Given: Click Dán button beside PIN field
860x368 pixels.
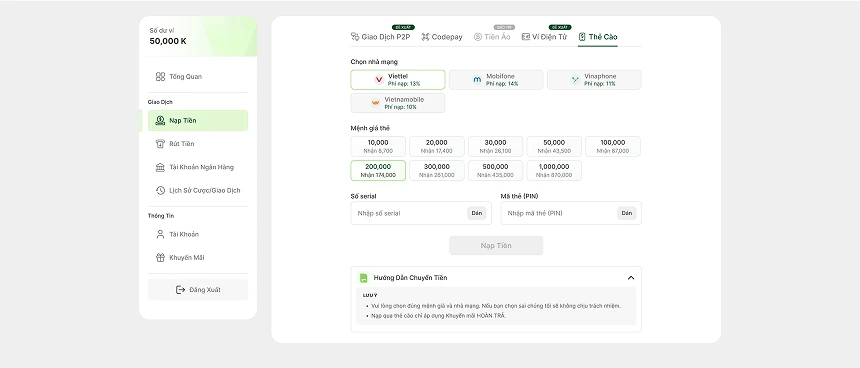Looking at the screenshot, I should [x=626, y=213].
